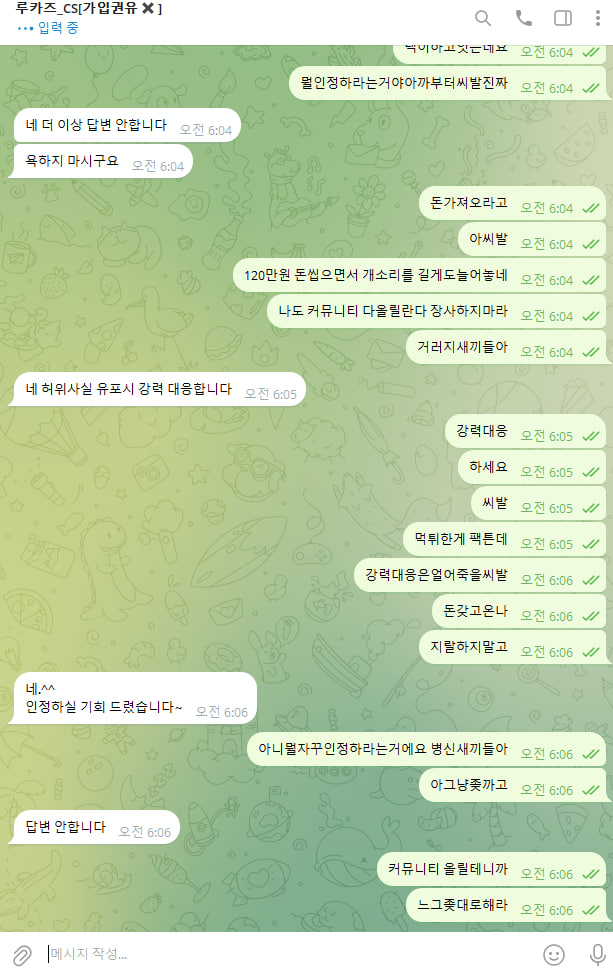Open the three-dot more options menu
The height and width of the screenshot is (972, 613).
(x=598, y=19)
